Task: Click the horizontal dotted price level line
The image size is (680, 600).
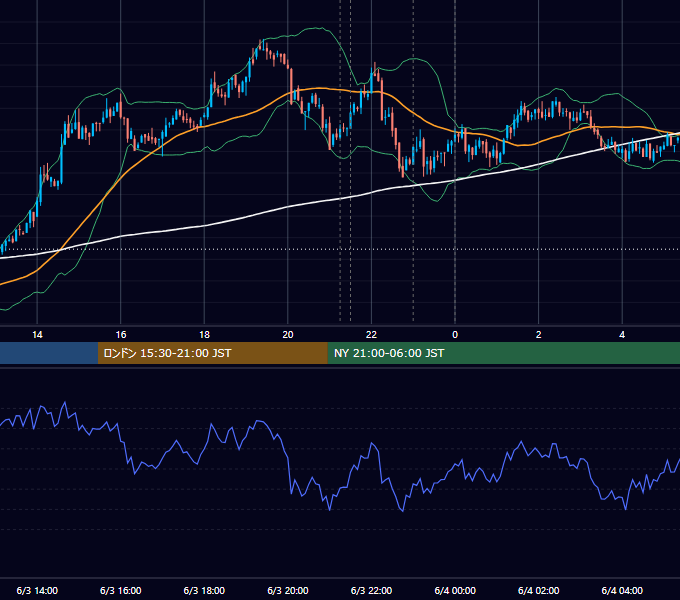Action: pos(340,249)
